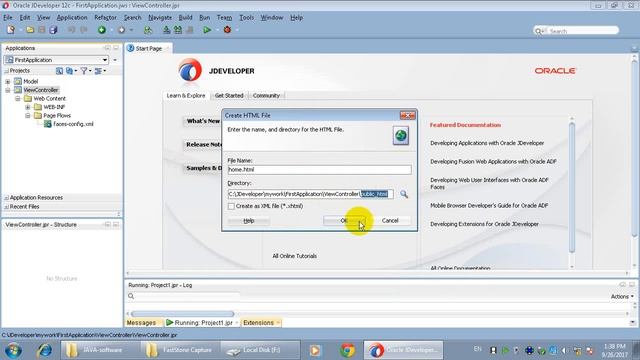Open Google Chrome from the taskbar
Image resolution: width=640 pixels, height=360 pixels.
[x=347, y=350]
